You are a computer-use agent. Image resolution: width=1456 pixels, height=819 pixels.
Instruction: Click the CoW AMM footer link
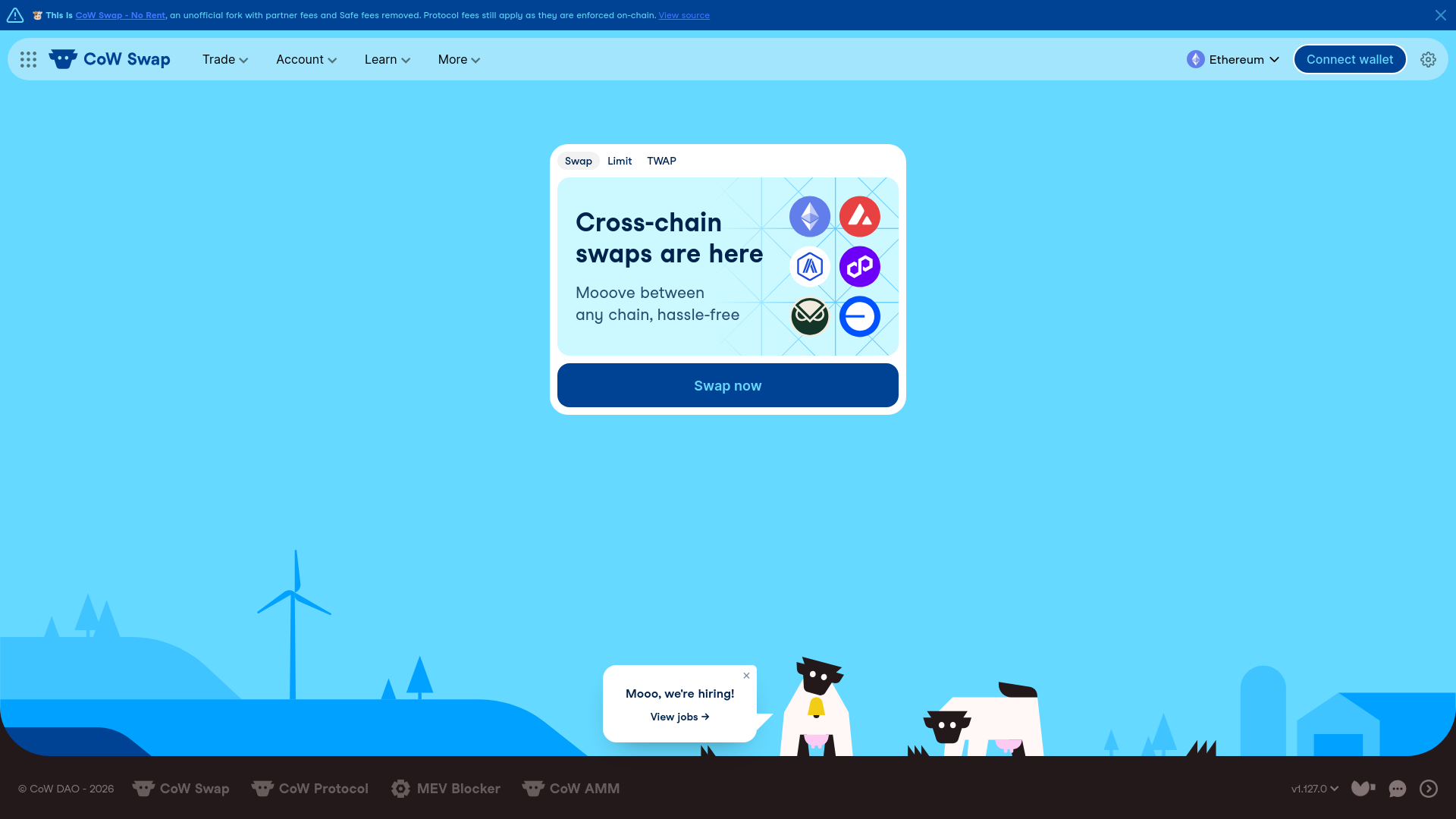[x=571, y=789]
